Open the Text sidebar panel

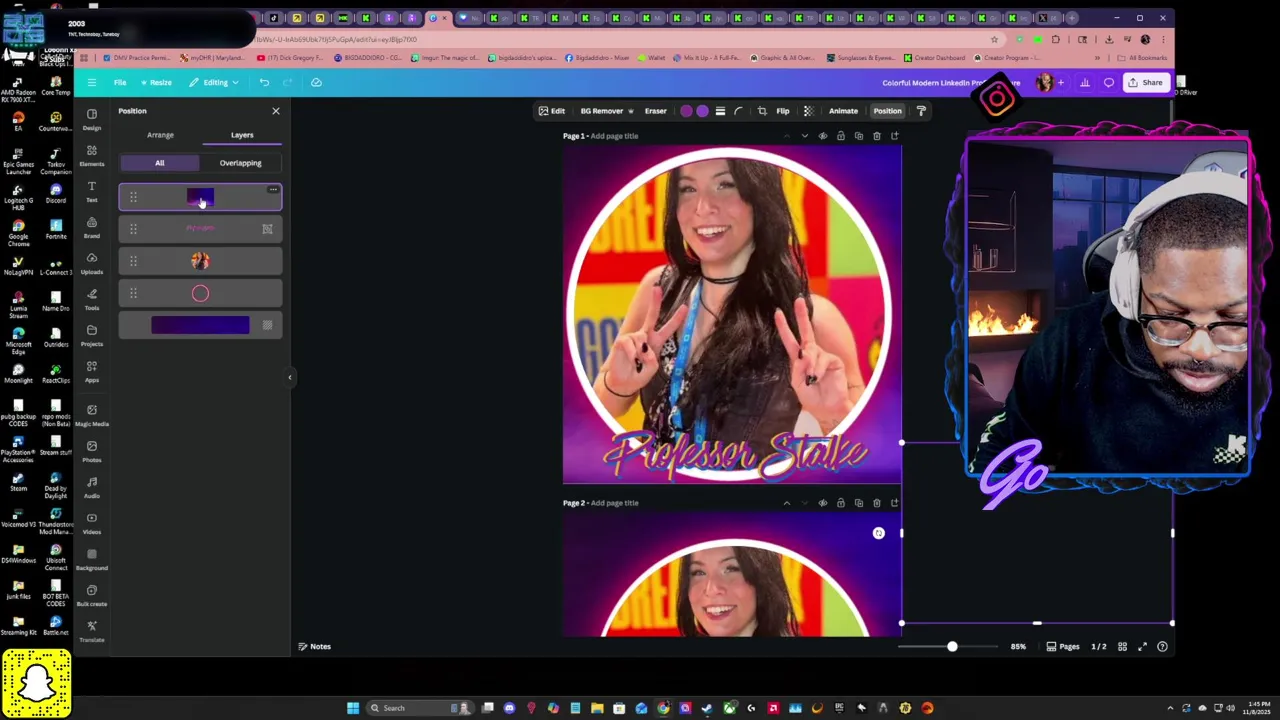click(92, 191)
